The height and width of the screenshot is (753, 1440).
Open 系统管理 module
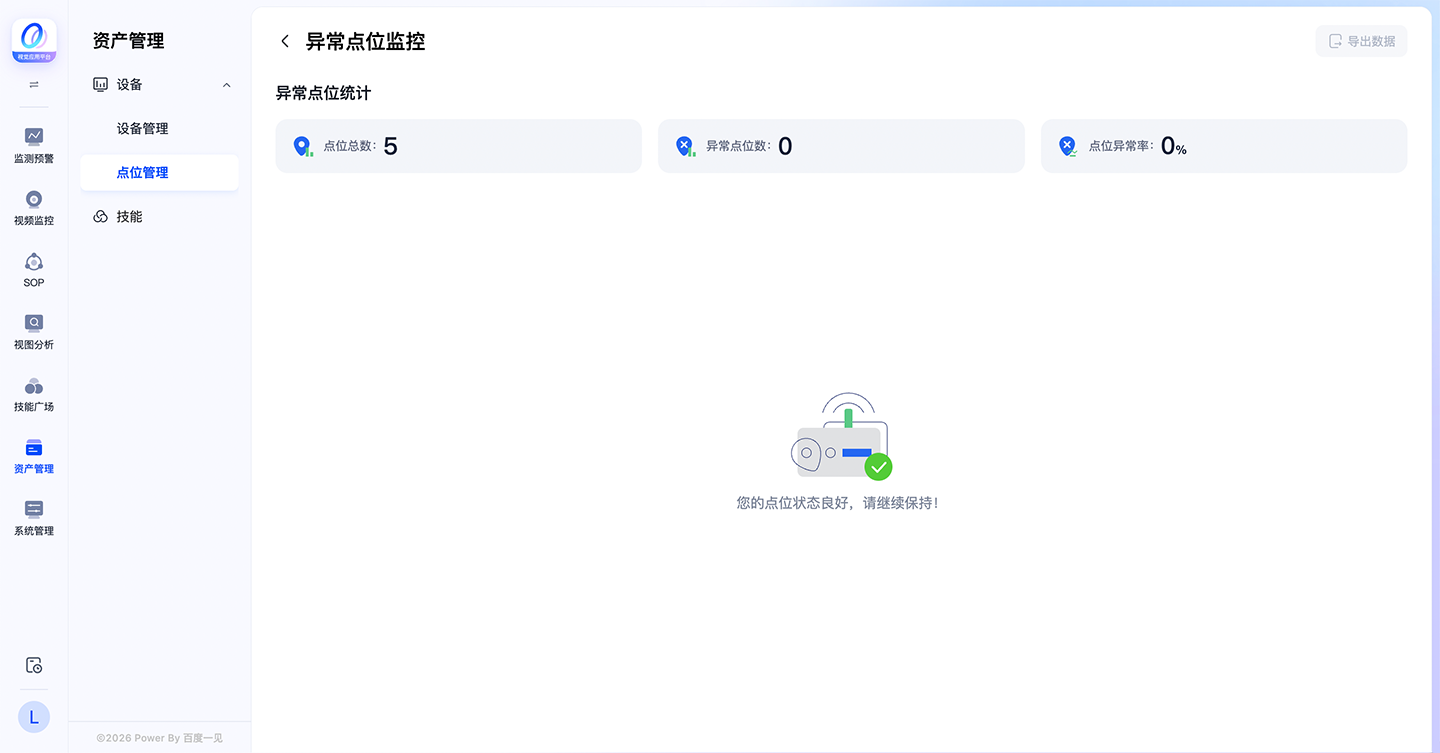pyautogui.click(x=34, y=517)
